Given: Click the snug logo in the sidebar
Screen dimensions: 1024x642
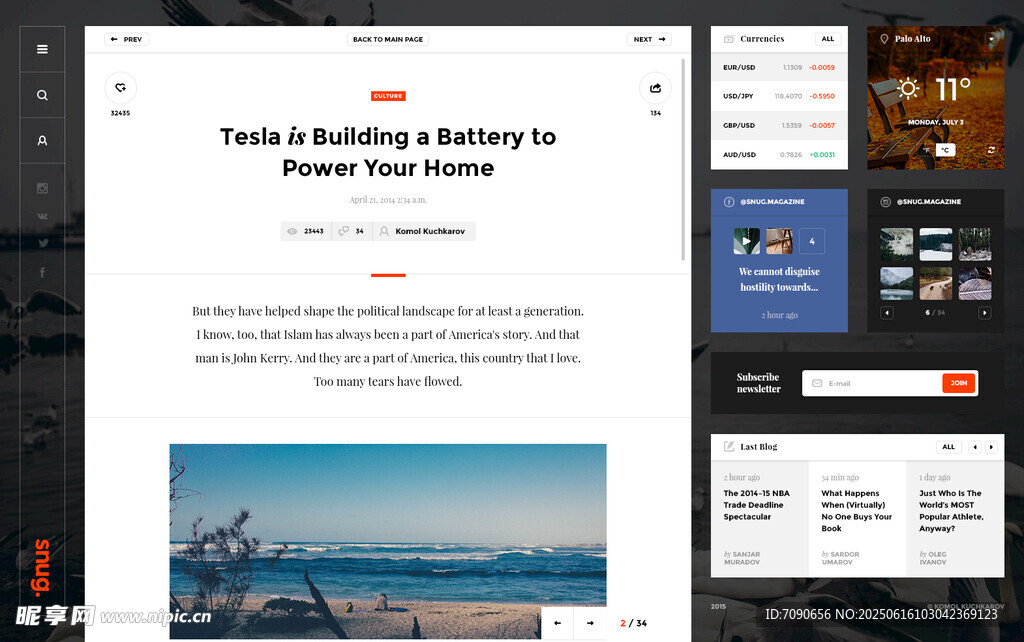Looking at the screenshot, I should 42,568.
